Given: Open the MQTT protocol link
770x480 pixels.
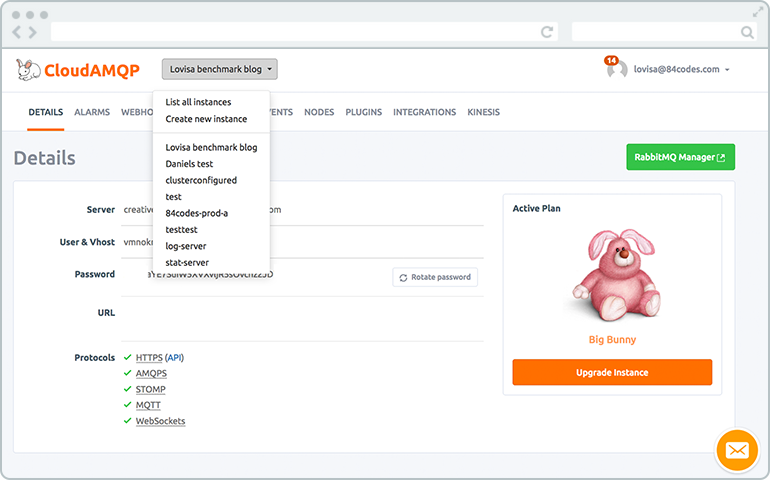Looking at the screenshot, I should click(148, 405).
